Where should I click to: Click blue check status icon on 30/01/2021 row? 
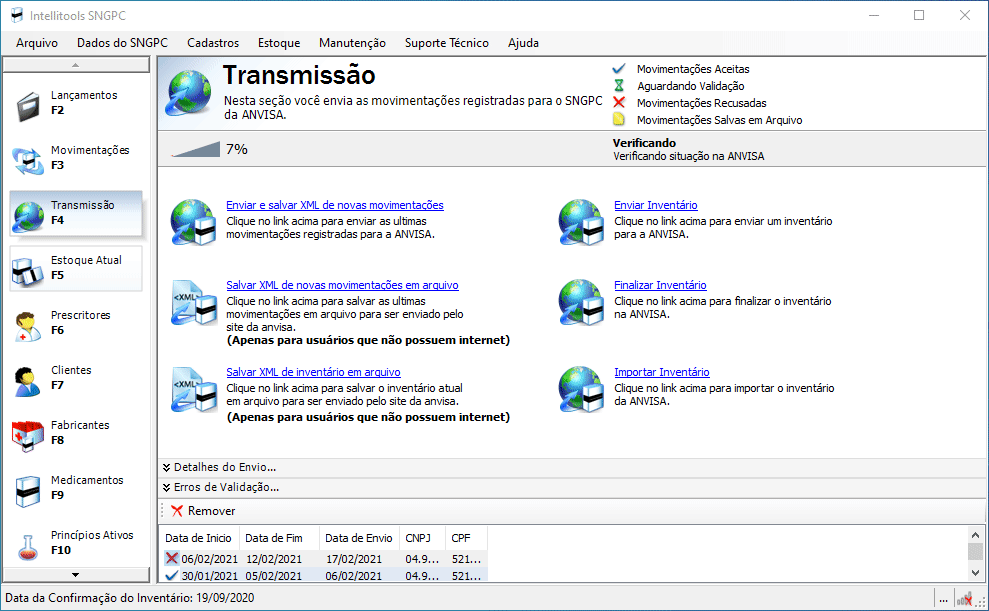(172, 575)
